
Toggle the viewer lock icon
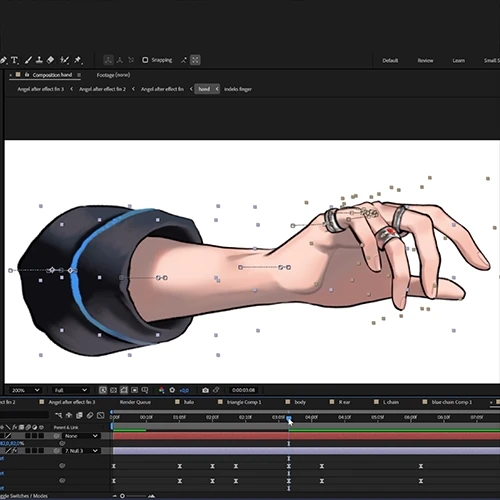pyautogui.click(x=27, y=74)
